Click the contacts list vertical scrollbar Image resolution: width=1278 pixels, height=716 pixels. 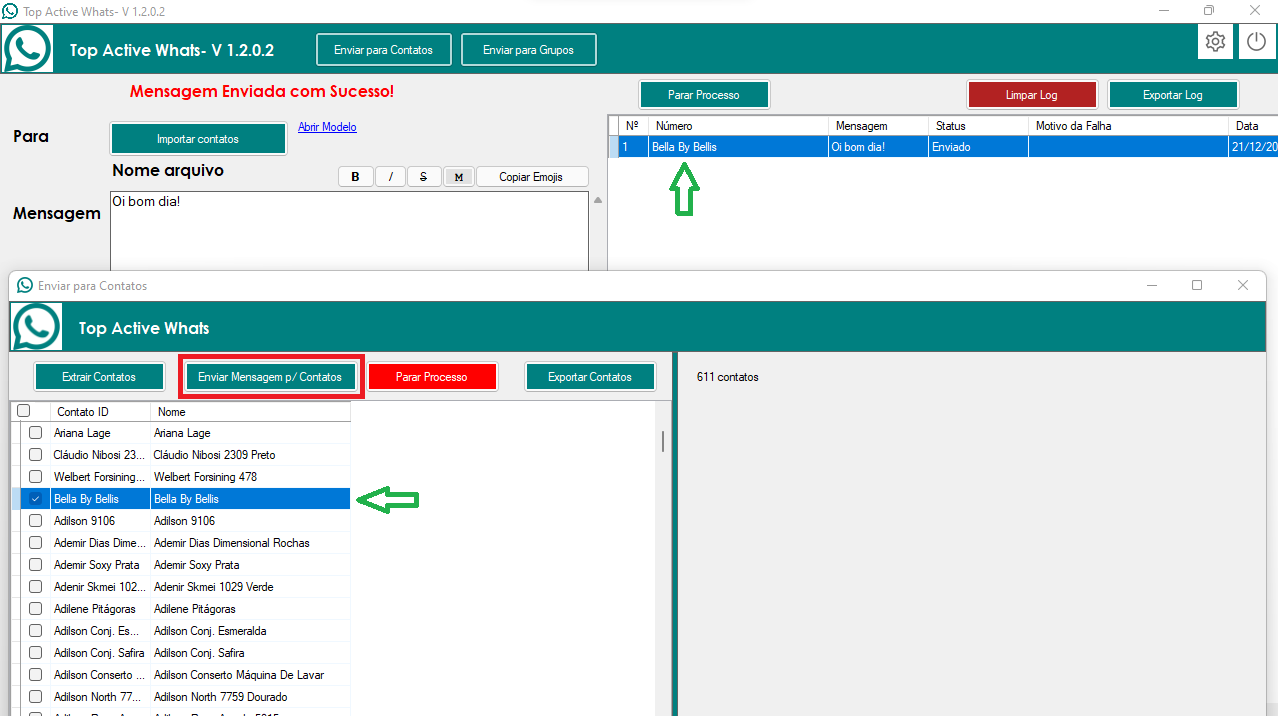[x=663, y=441]
